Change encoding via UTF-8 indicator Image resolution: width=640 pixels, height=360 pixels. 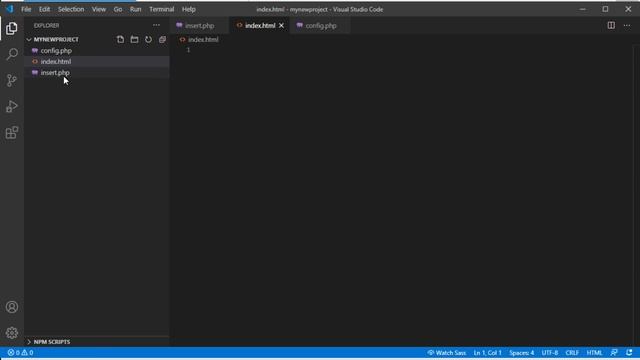click(x=549, y=353)
